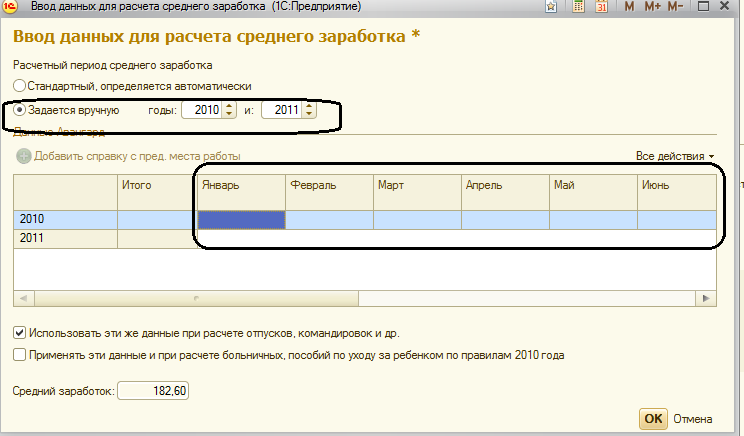
Task: Click the Апрель column header
Action: 505,192
